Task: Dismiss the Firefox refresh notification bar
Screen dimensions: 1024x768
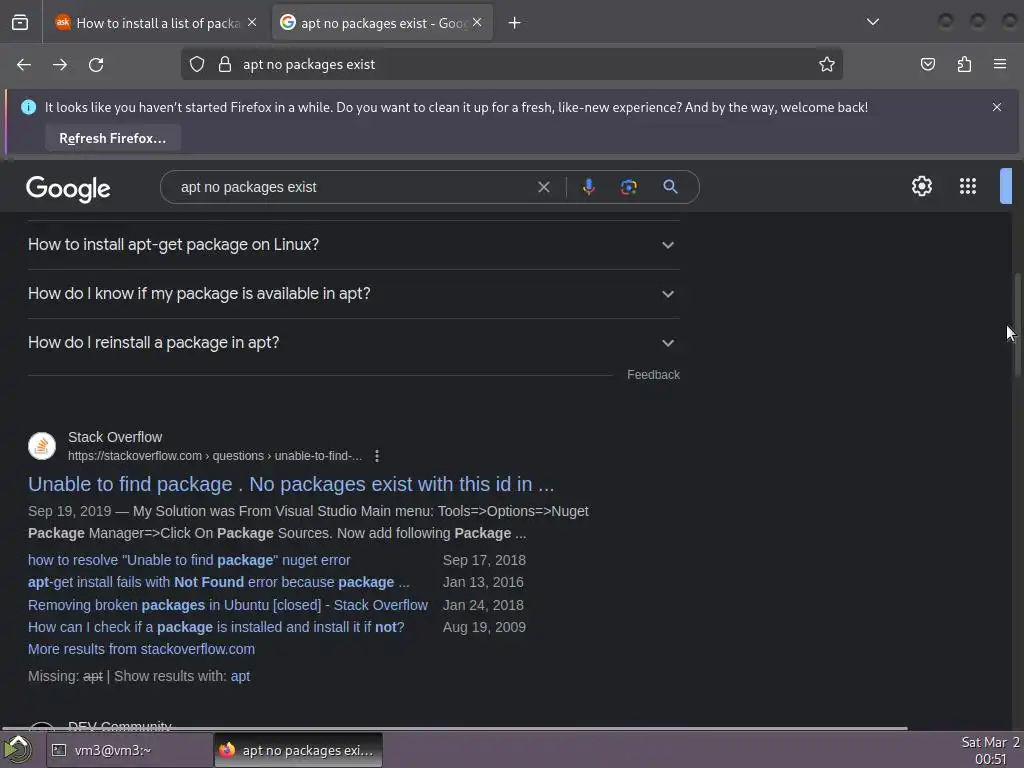Action: coord(997,107)
